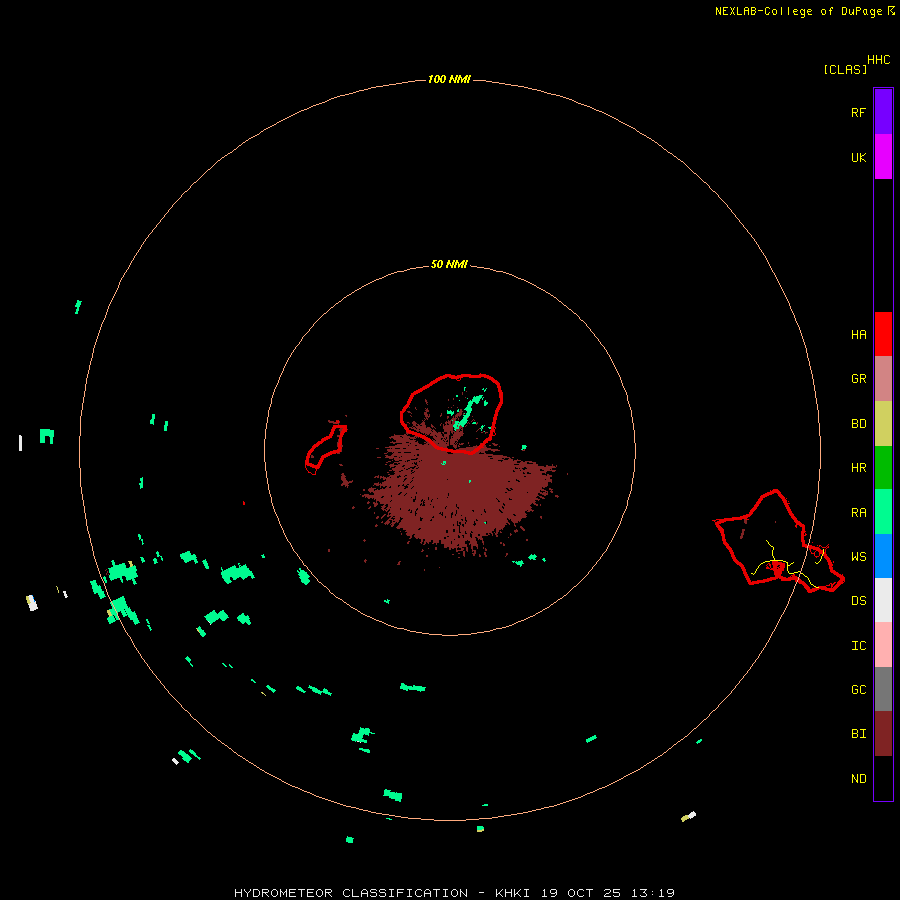Click the BI brown legend swatch
The image size is (900, 900).
click(883, 734)
